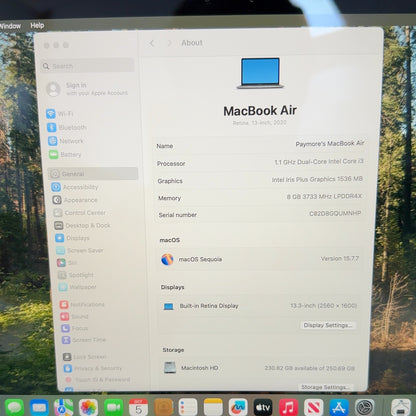Image resolution: width=416 pixels, height=416 pixels.
Task: Click the Built-in Retina Display row icon
Action: pos(168,306)
